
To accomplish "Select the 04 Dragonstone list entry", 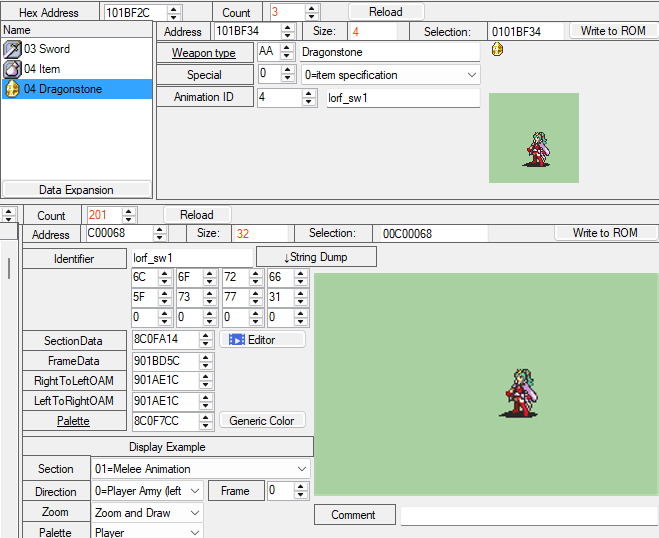I will click(63, 89).
